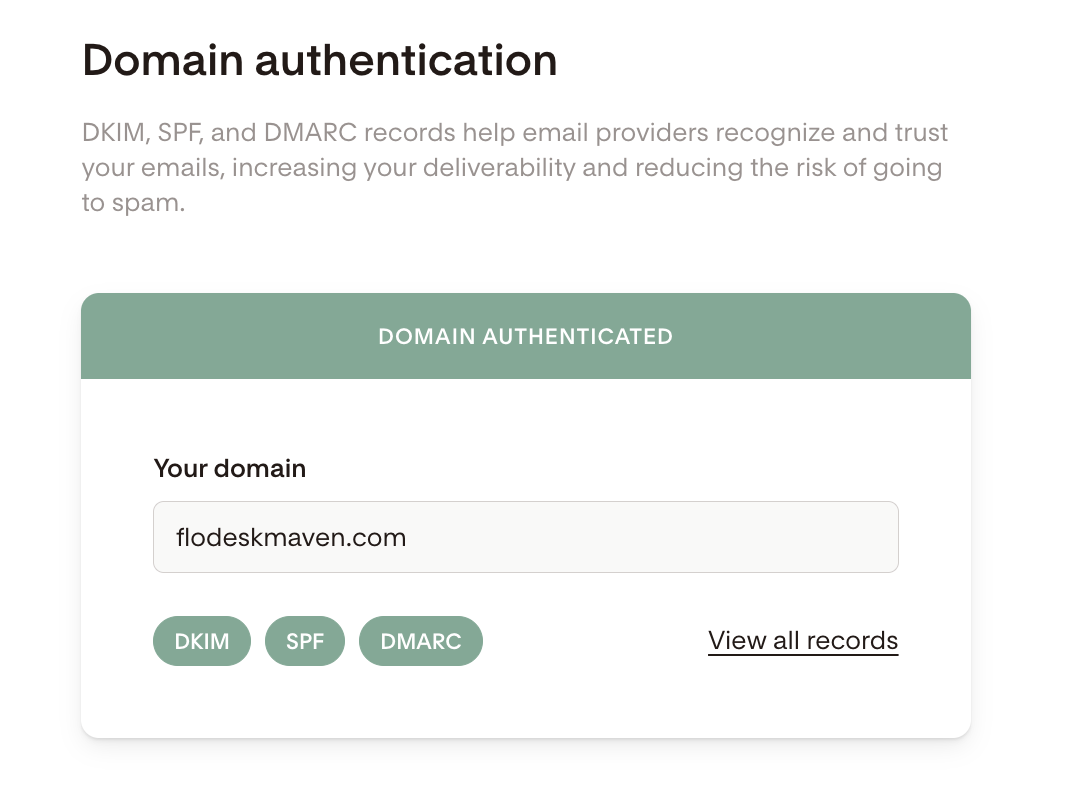The height and width of the screenshot is (796, 1080).
Task: Click the Domain authentication page heading
Action: tap(320, 61)
